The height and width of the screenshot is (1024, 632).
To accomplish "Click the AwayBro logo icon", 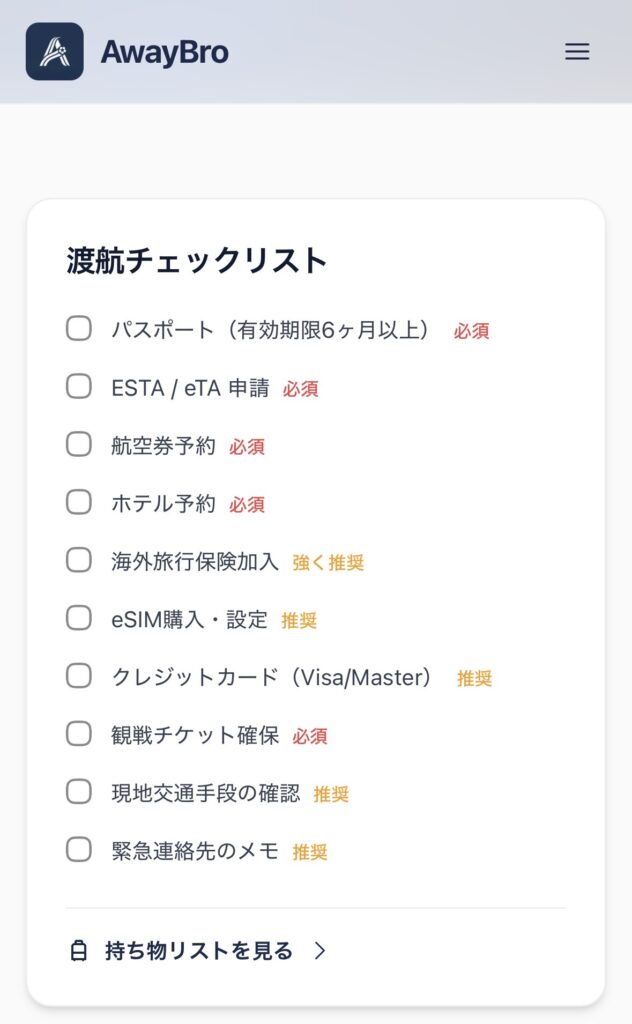I will click(x=54, y=52).
